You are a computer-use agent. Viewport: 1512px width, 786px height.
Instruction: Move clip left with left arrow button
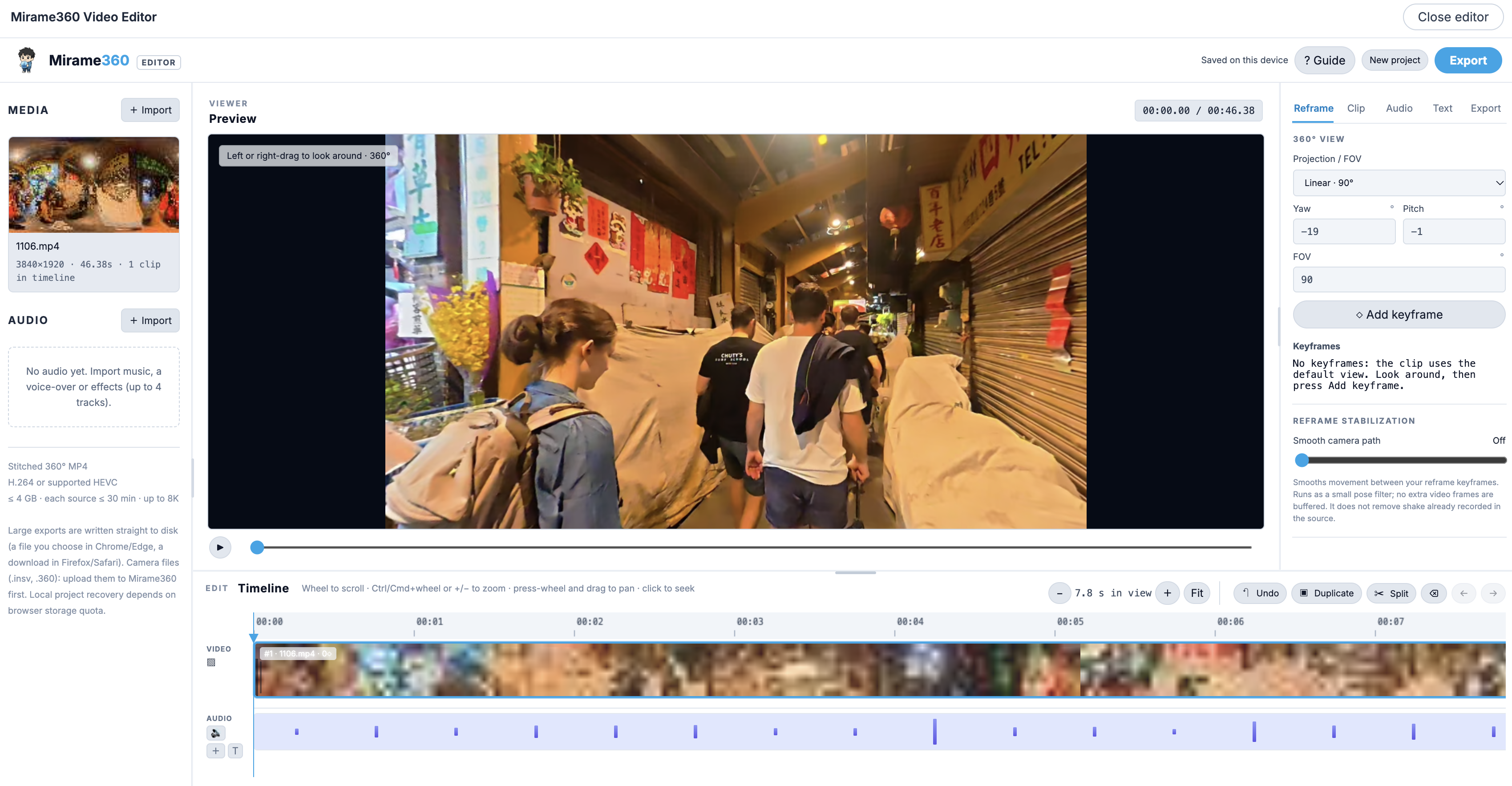(x=1464, y=593)
